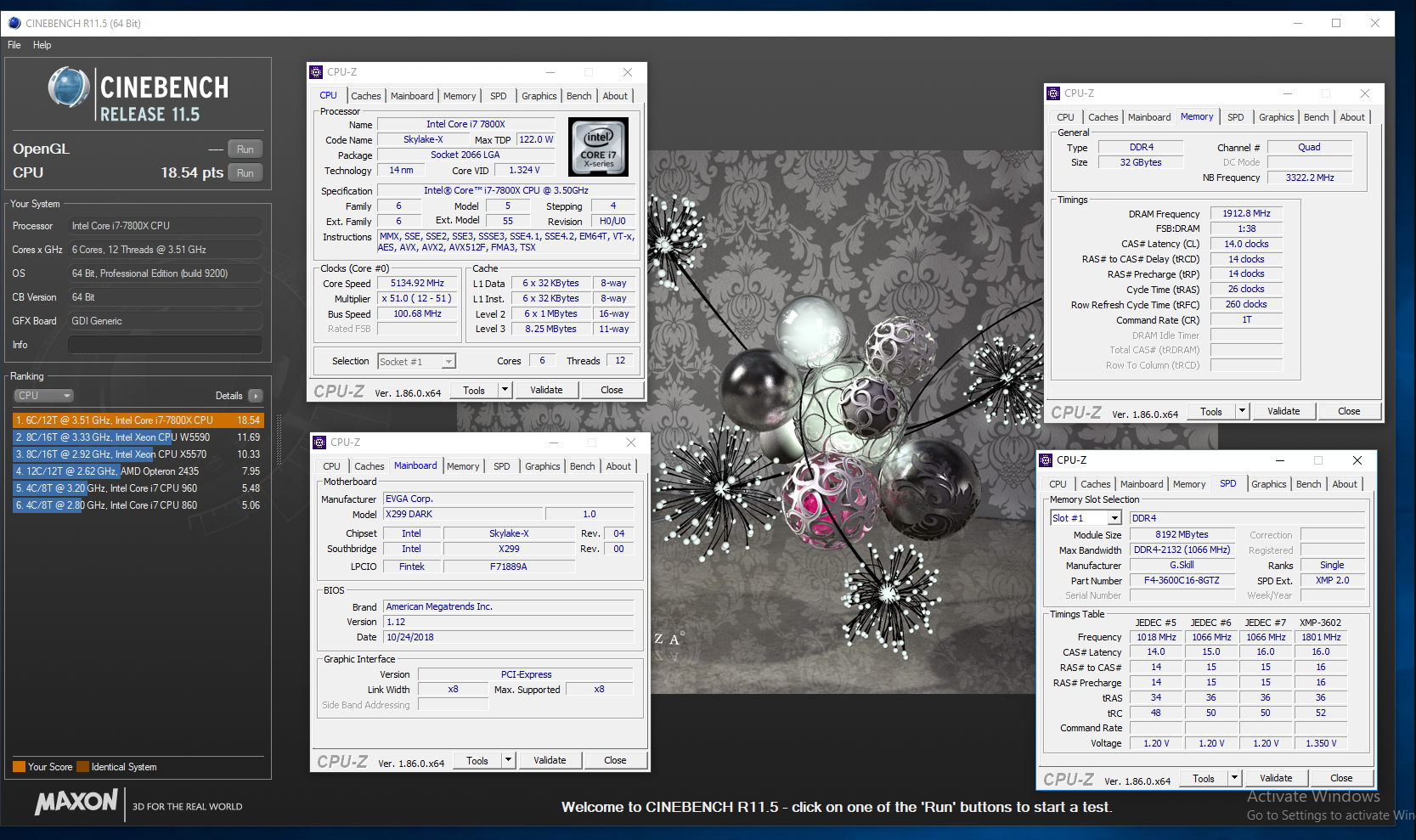Select ranking row 2 Xeon W5590
1416x840 pixels.
pos(138,437)
